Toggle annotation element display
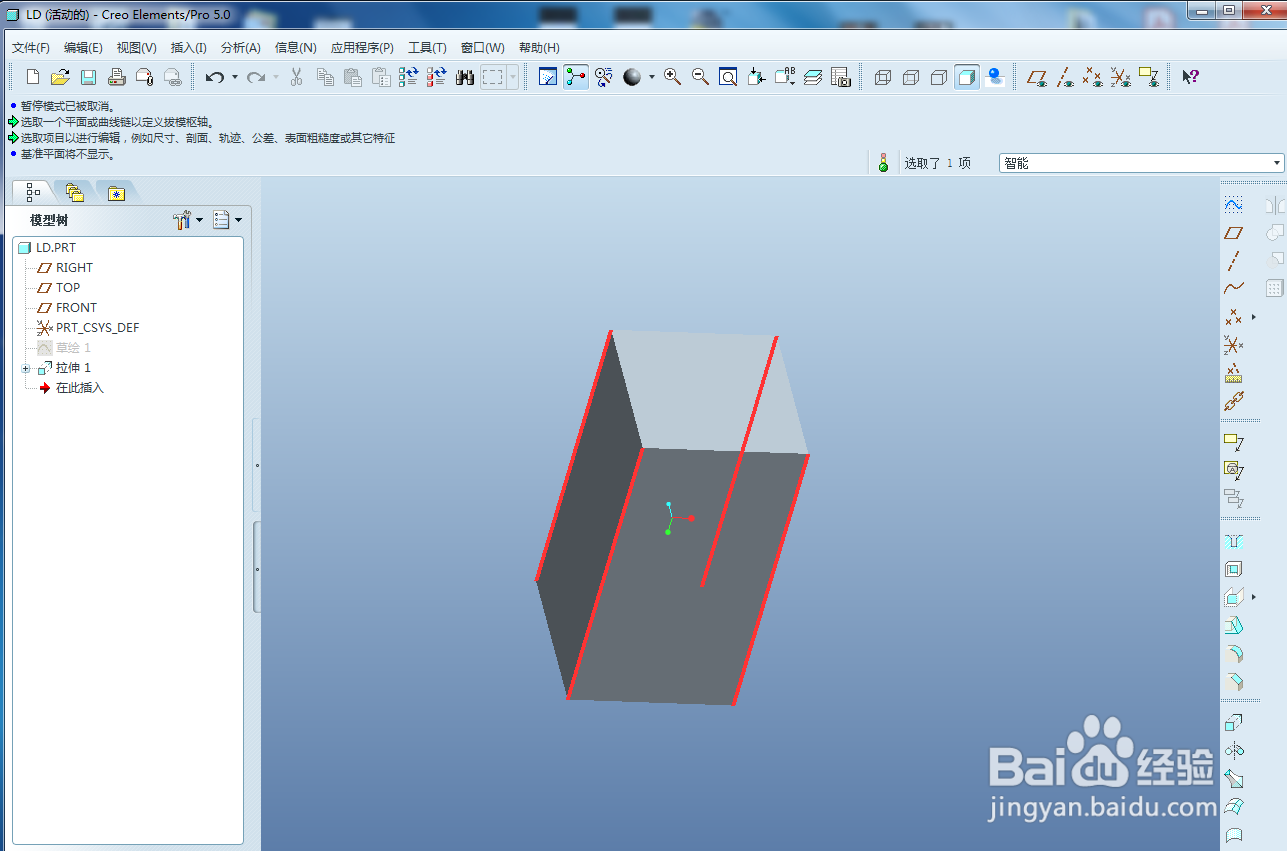This screenshot has width=1287, height=851. 1150,77
